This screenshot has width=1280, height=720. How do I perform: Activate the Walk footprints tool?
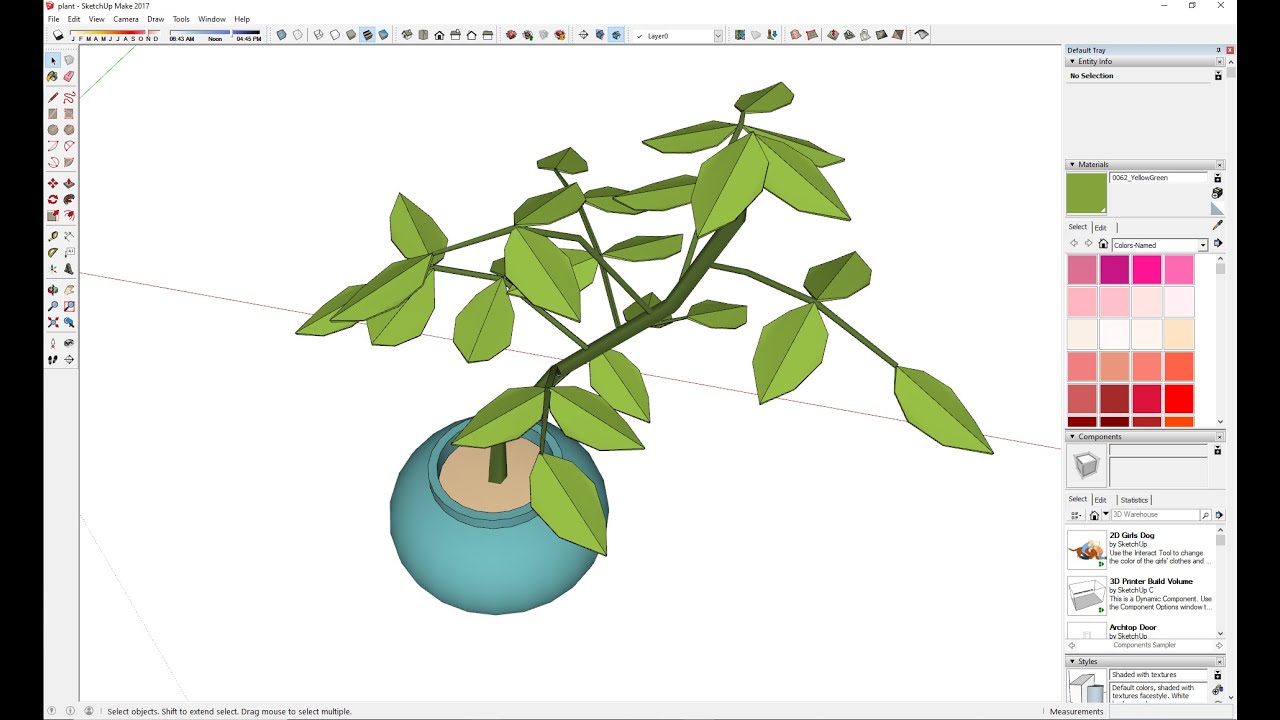click(53, 360)
